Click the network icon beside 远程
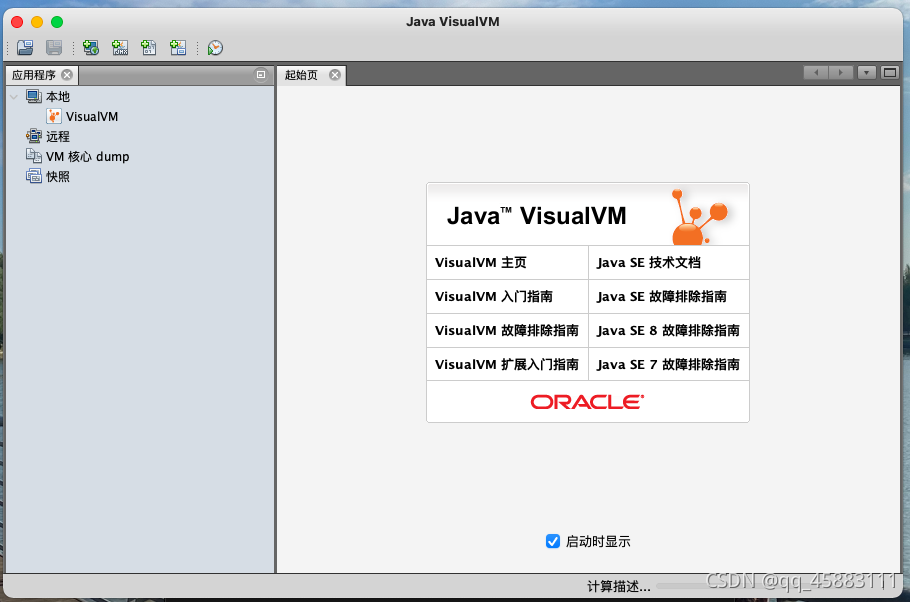 click(x=34, y=136)
